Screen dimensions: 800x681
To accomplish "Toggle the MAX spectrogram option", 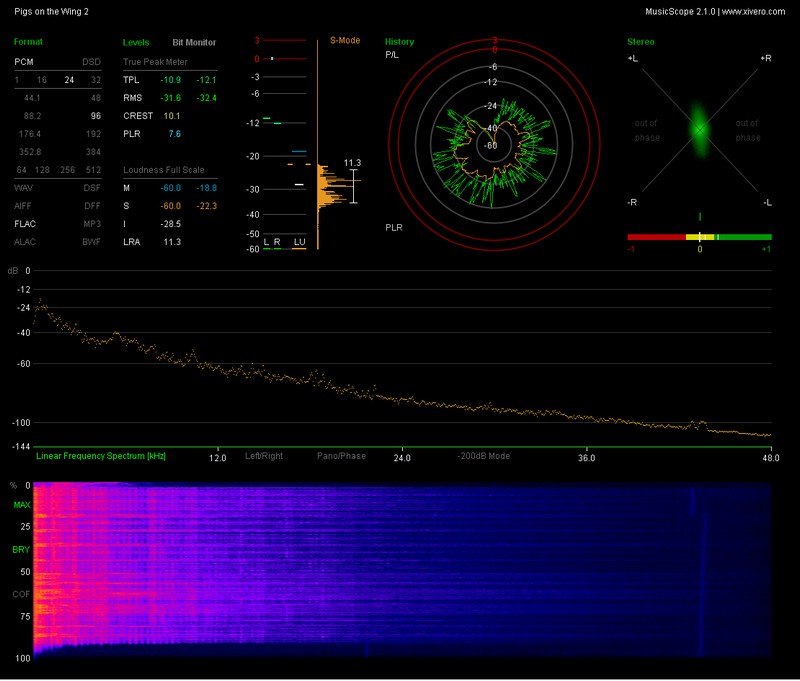I will 21,506.
